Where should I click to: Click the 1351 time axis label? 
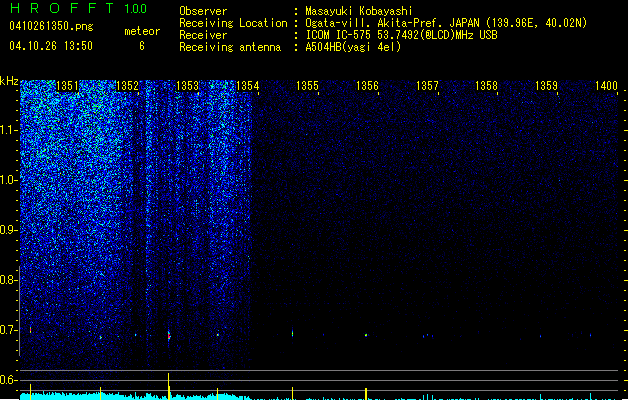coord(67,86)
